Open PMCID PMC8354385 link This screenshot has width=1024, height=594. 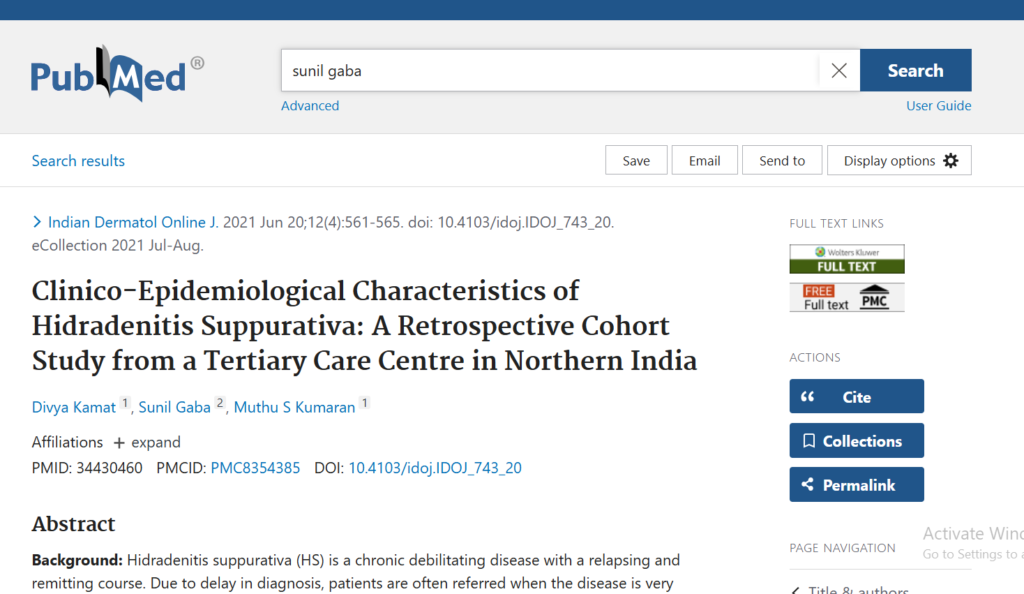pyautogui.click(x=255, y=468)
